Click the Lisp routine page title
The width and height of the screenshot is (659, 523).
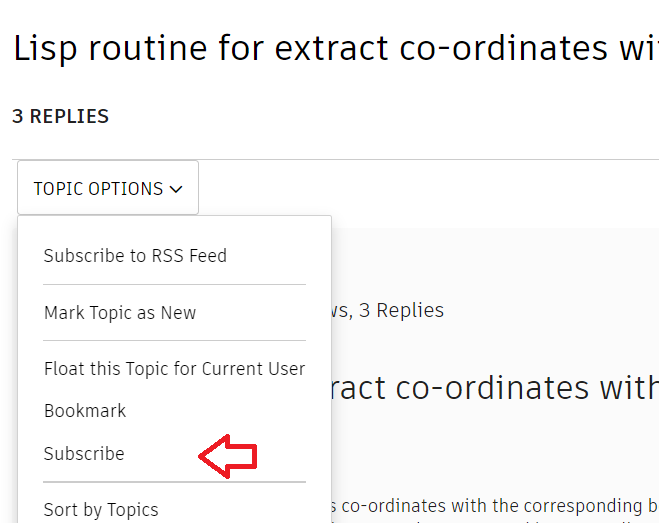335,49
